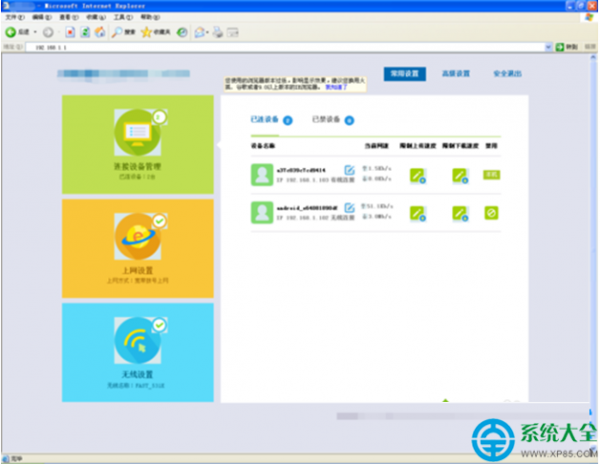
Task: Set download speed limit for first device
Action: (x=460, y=176)
